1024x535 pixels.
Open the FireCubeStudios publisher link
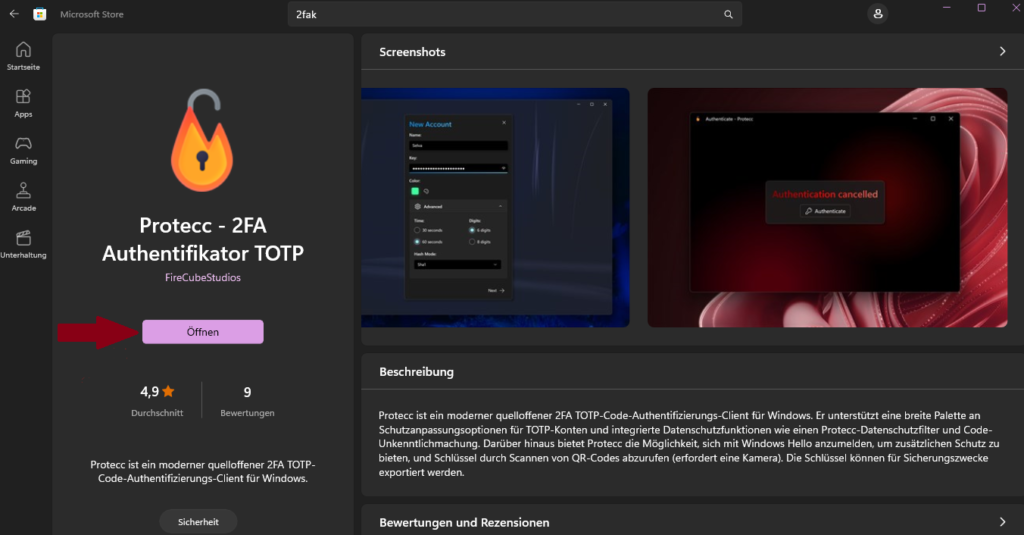pyautogui.click(x=203, y=278)
